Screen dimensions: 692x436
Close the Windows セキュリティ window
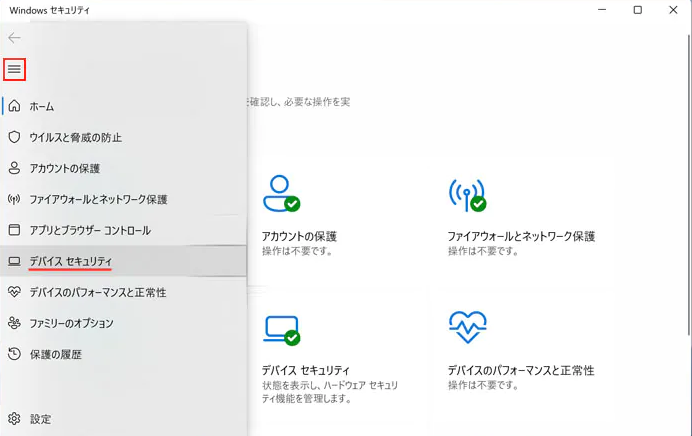pos(673,10)
